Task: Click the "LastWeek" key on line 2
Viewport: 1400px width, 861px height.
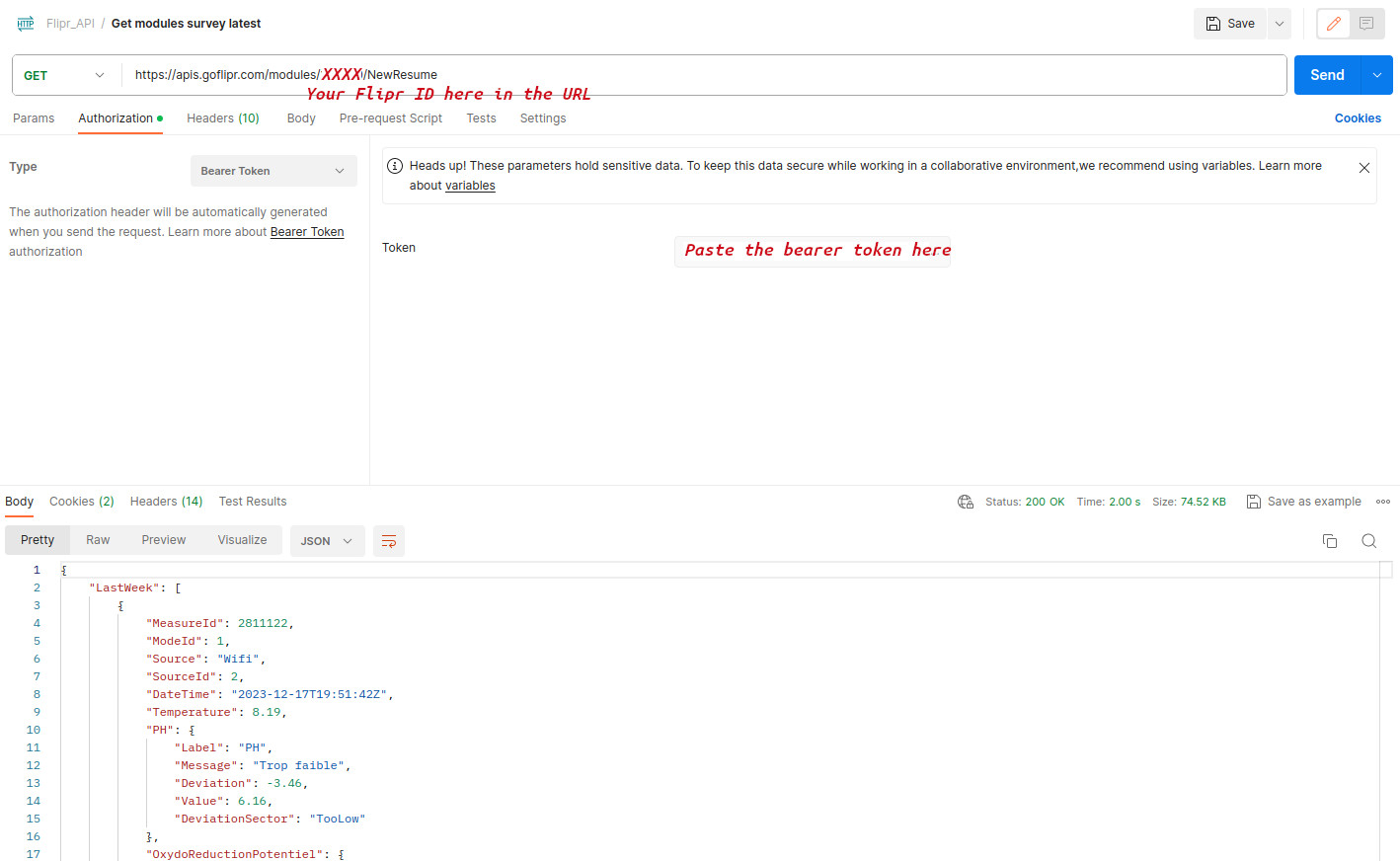Action: [124, 588]
